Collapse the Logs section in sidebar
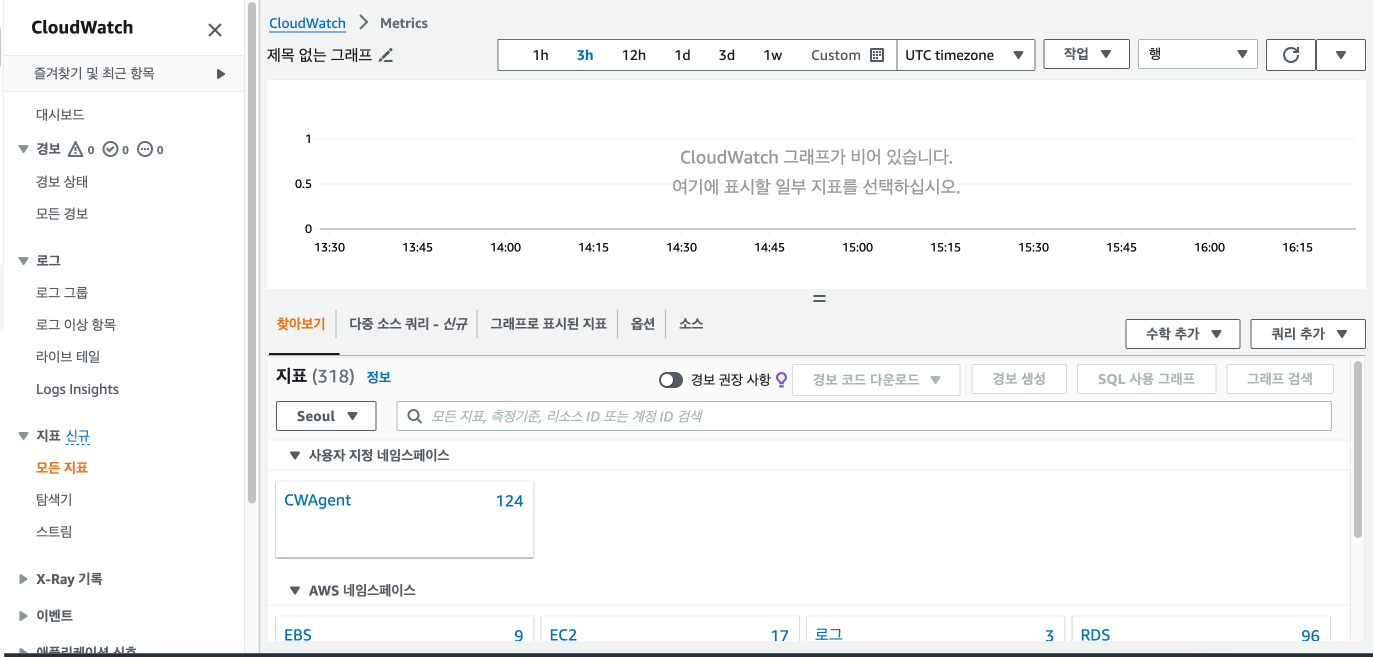Image resolution: width=1373 pixels, height=657 pixels. (x=24, y=261)
